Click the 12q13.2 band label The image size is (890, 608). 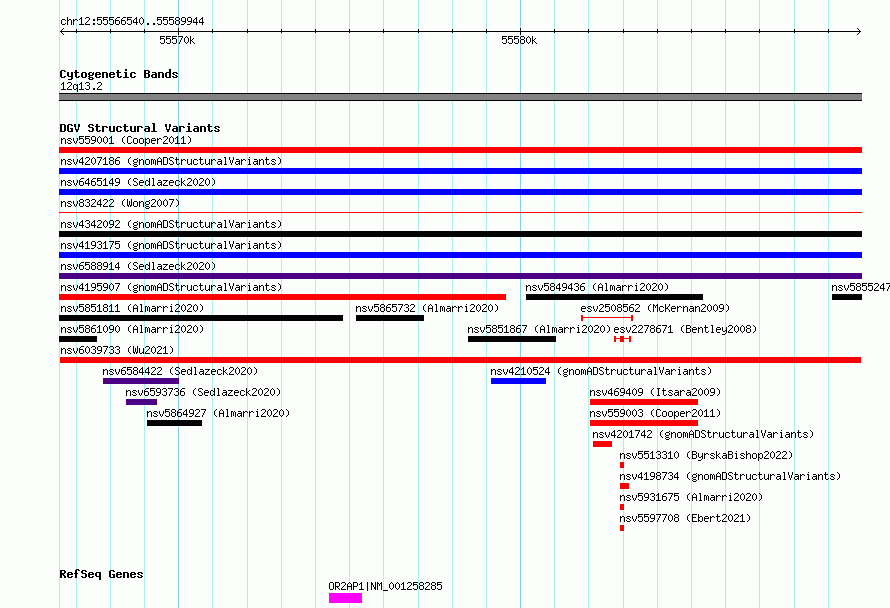[x=81, y=86]
